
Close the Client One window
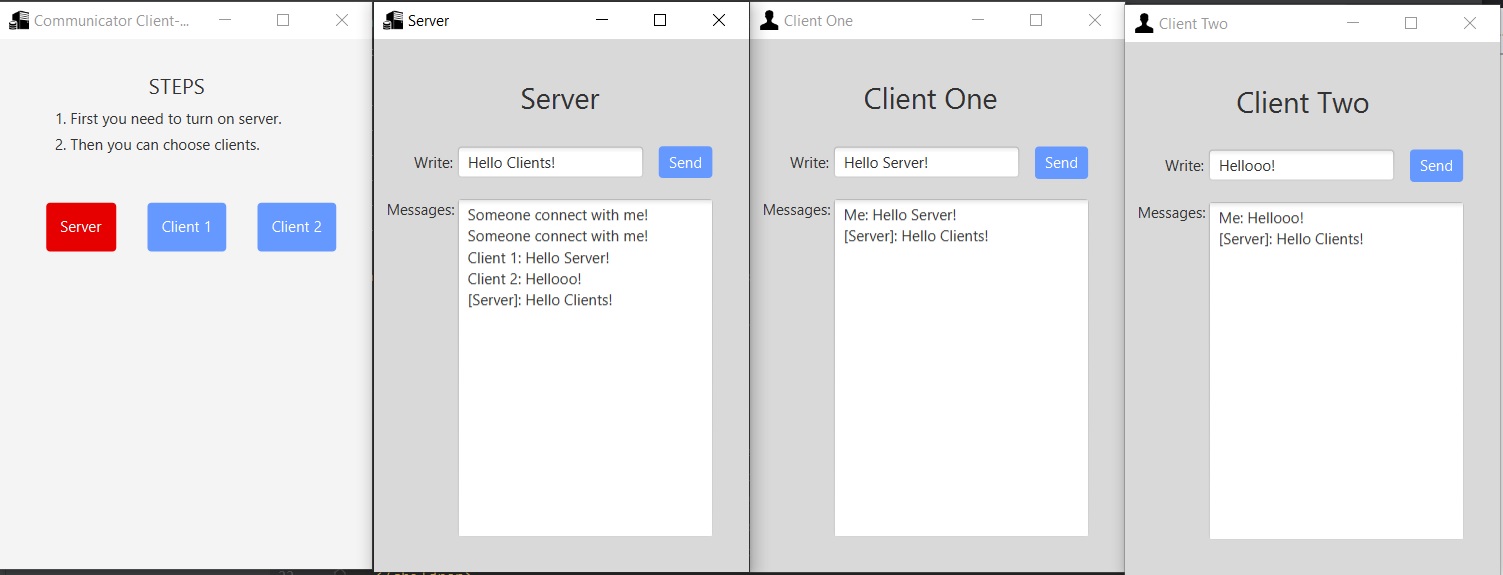pos(1095,20)
